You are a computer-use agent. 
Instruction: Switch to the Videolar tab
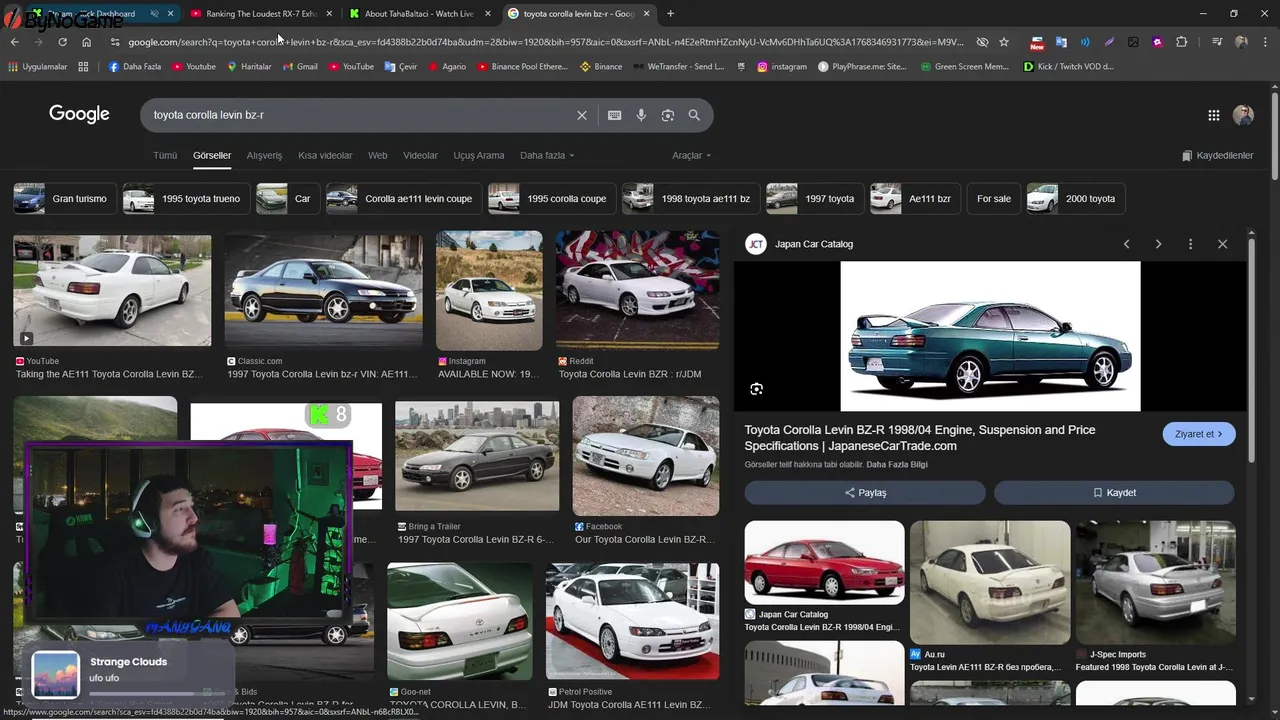(420, 156)
